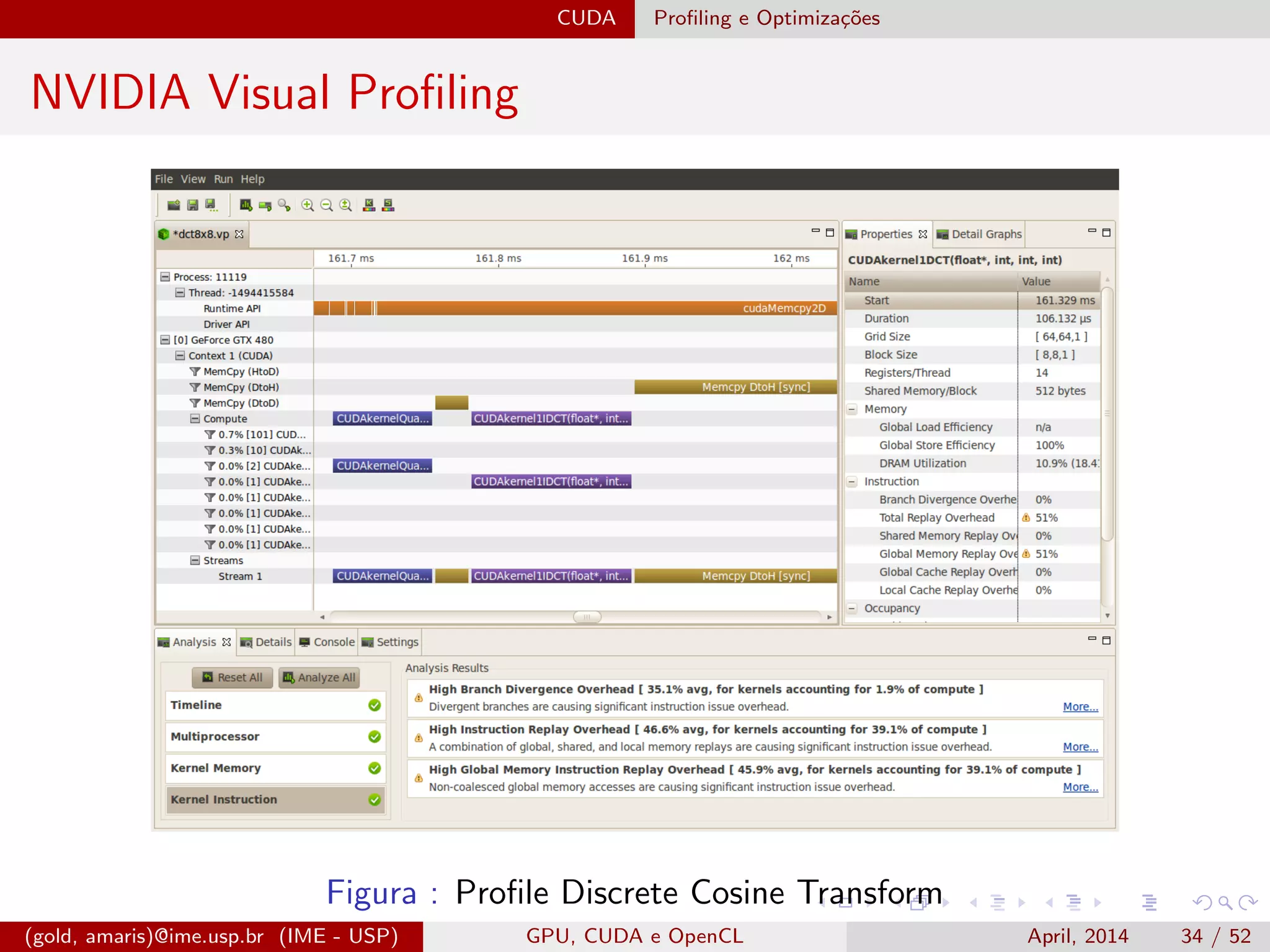1270x952 pixels.
Task: Click the Zoom Out magnifier icon
Action: tap(327, 205)
